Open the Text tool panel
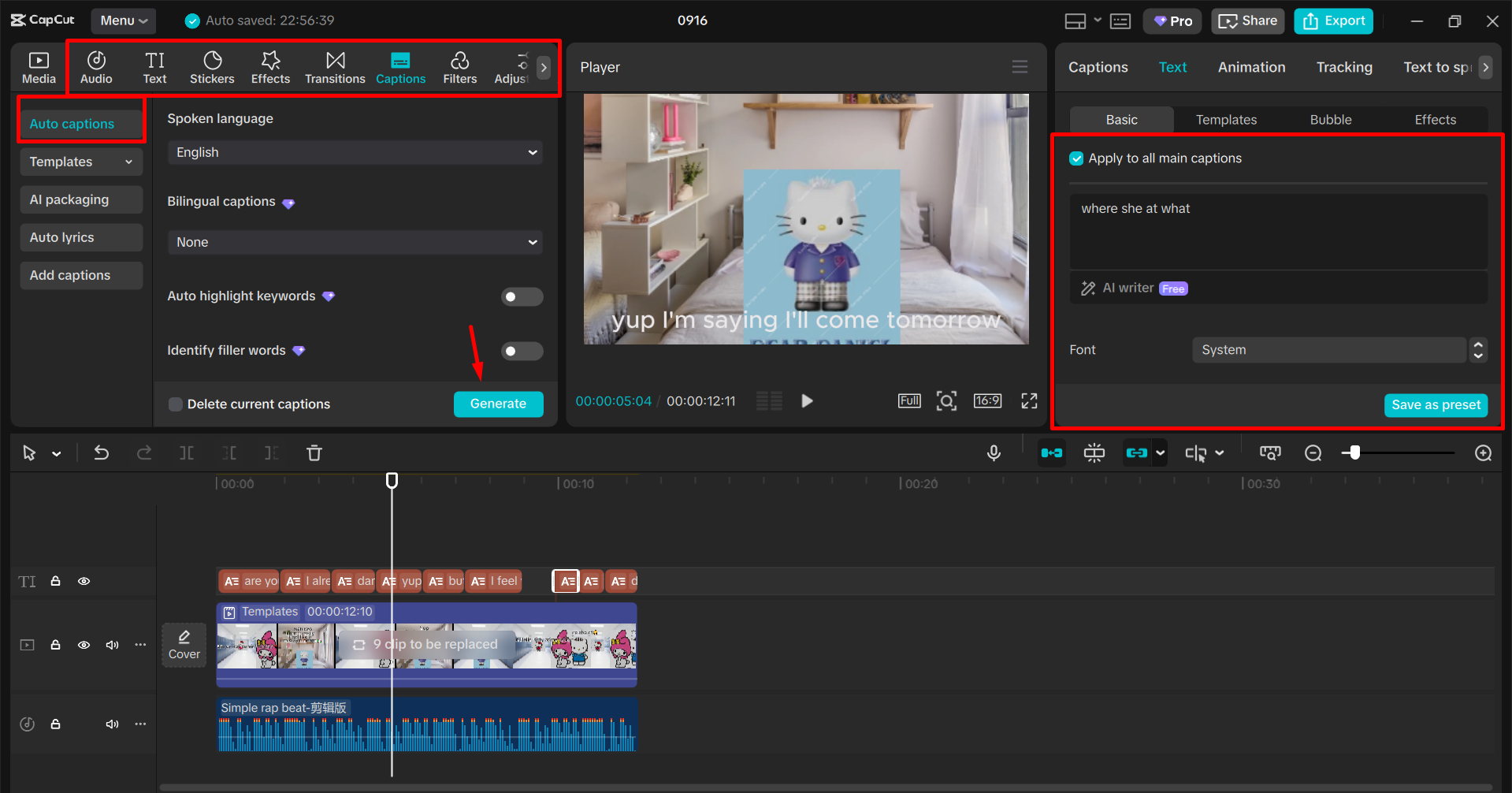Image resolution: width=1512 pixels, height=793 pixels. click(x=154, y=68)
